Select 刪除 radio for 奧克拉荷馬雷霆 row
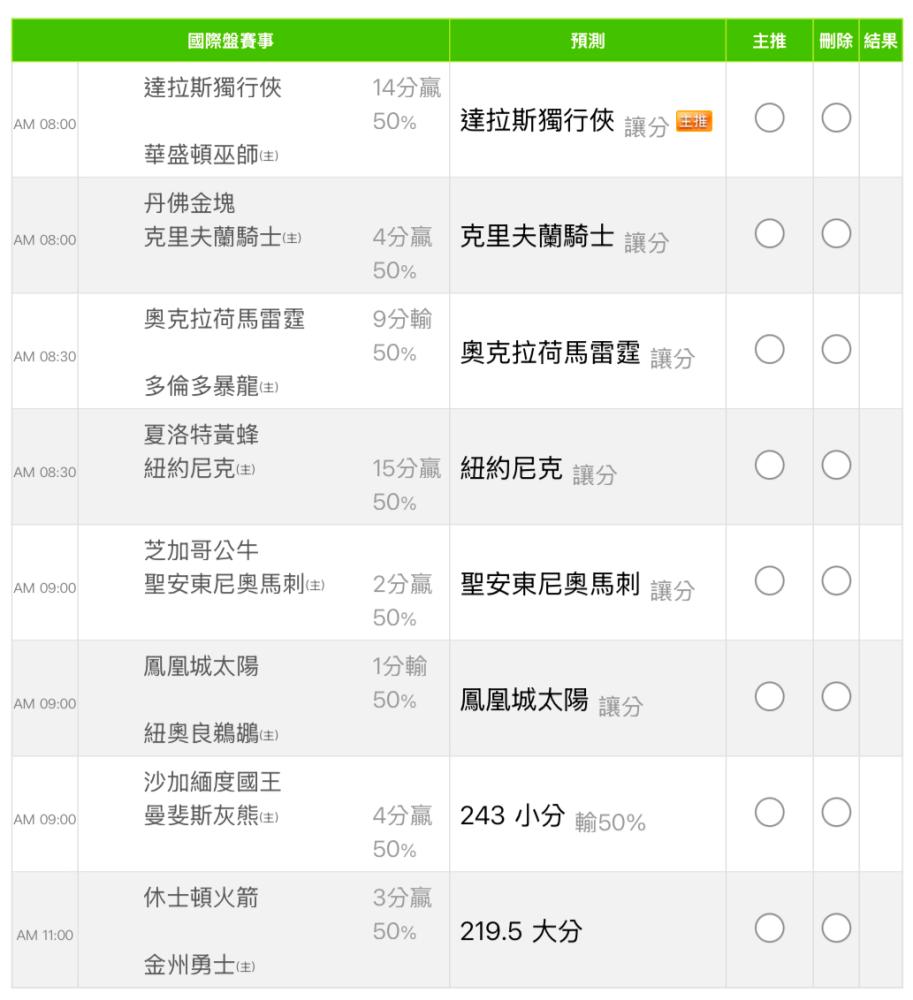913x1000 pixels. tap(836, 349)
